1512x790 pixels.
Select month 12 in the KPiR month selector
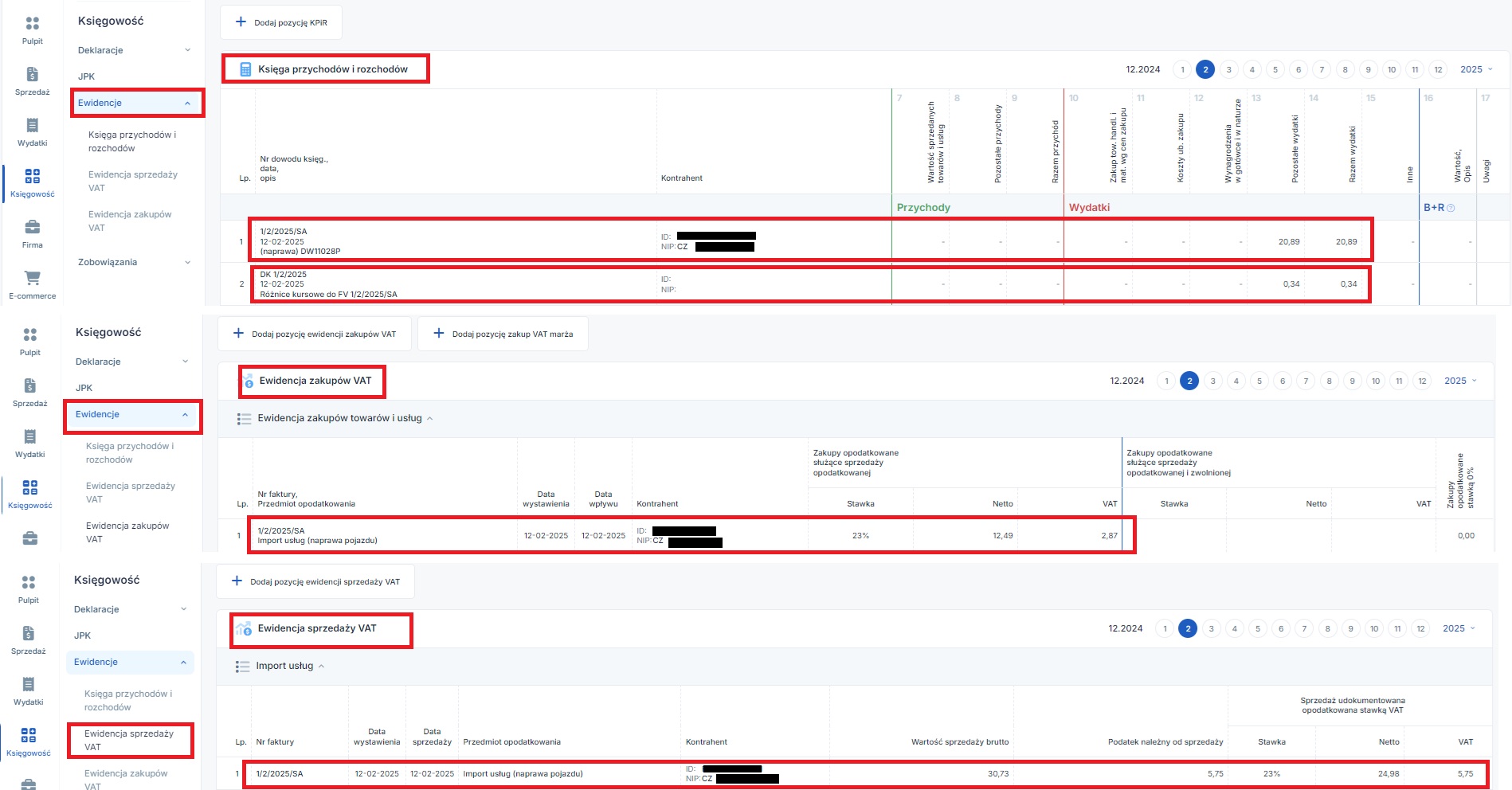pos(1438,69)
